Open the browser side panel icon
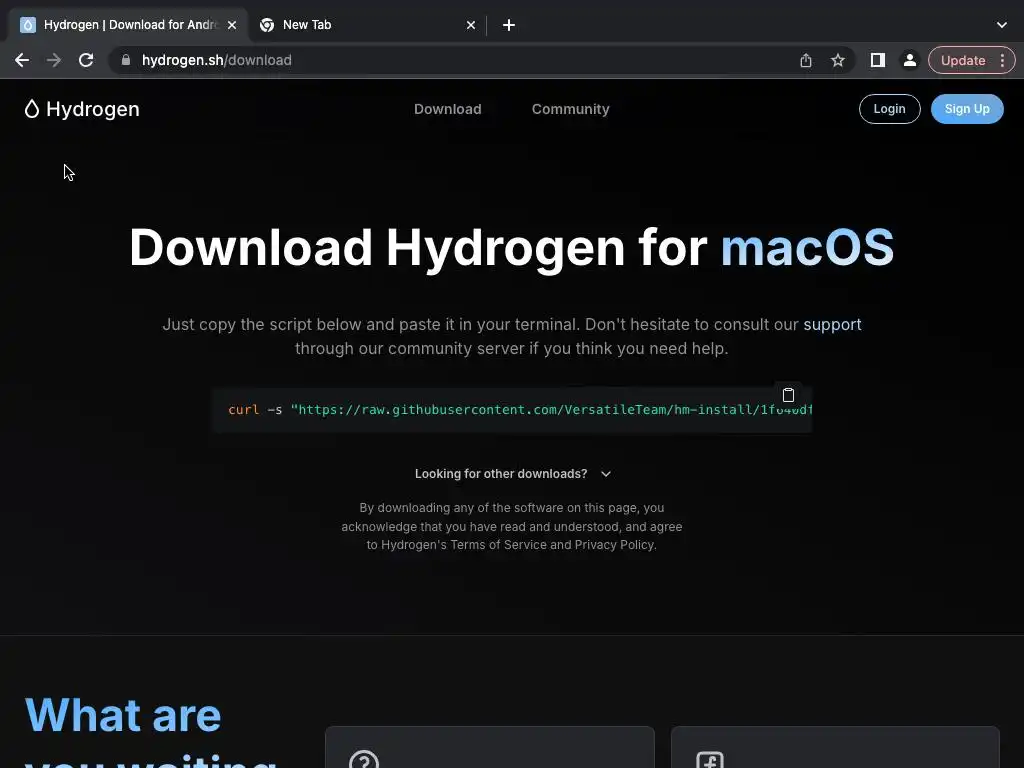 878,60
